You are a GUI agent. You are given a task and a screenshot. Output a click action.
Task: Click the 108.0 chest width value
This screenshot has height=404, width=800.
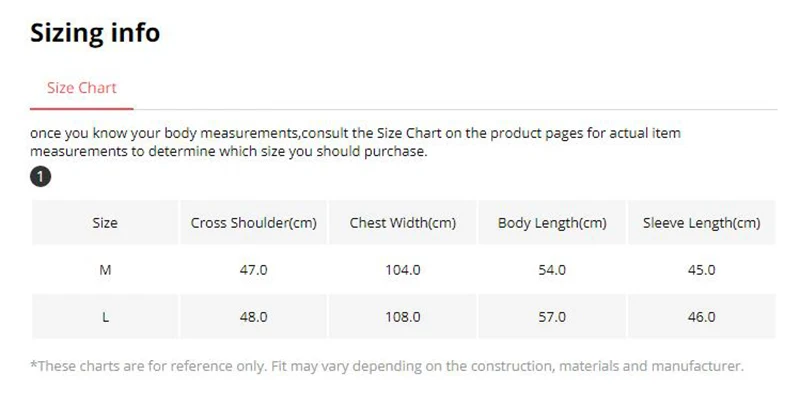tap(403, 317)
